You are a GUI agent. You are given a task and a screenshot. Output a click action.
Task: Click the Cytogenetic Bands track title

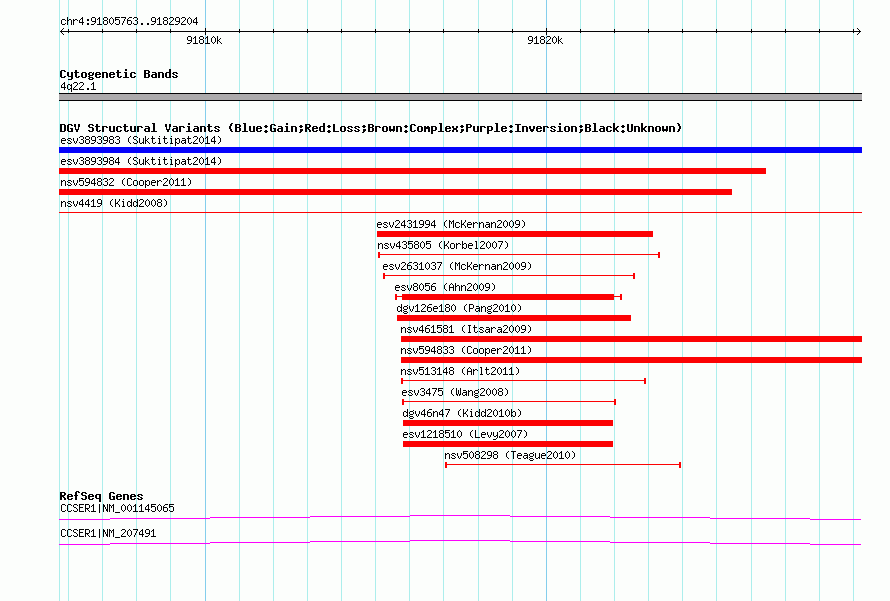click(119, 74)
